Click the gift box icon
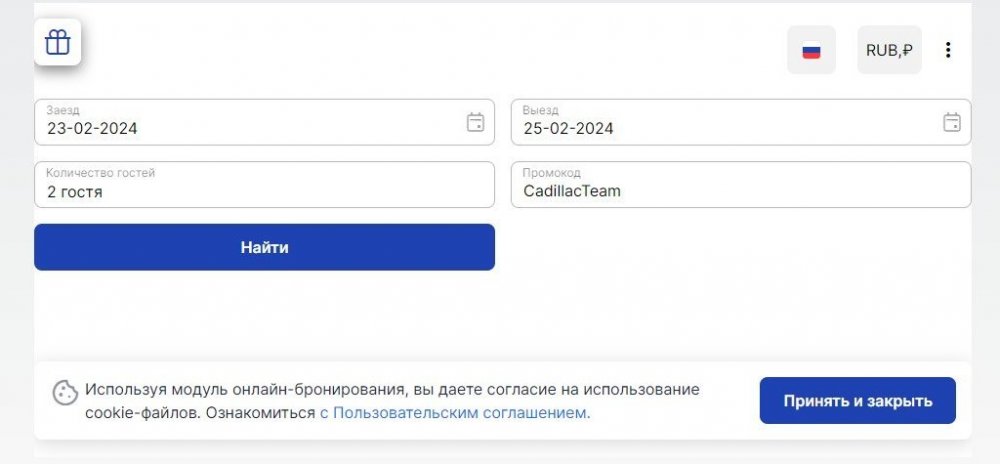The width and height of the screenshot is (1000, 464). (x=58, y=43)
